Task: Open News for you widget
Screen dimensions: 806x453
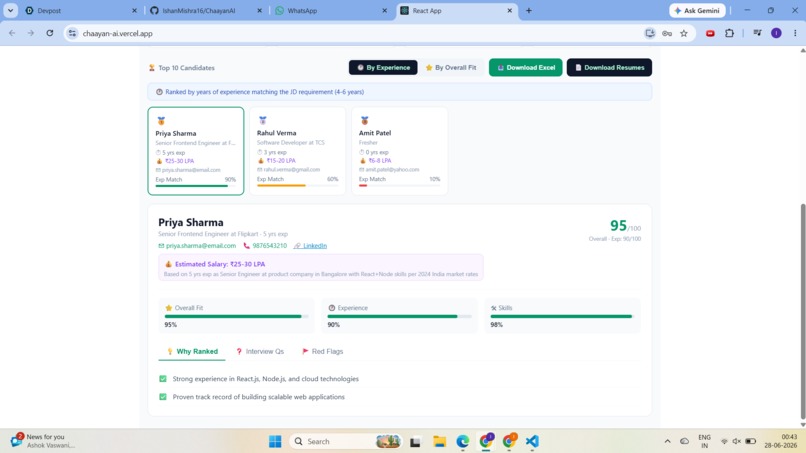Action: click(43, 441)
